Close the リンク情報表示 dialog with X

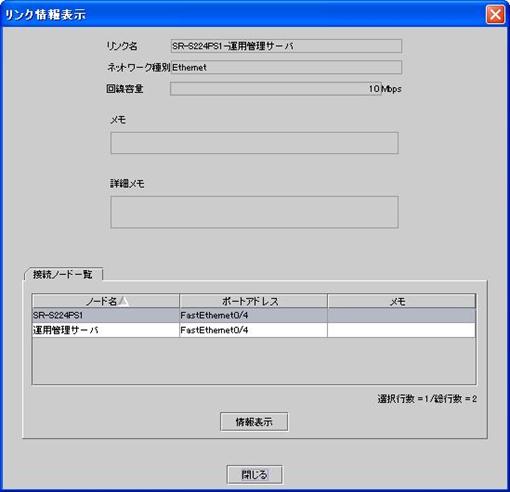(495, 15)
